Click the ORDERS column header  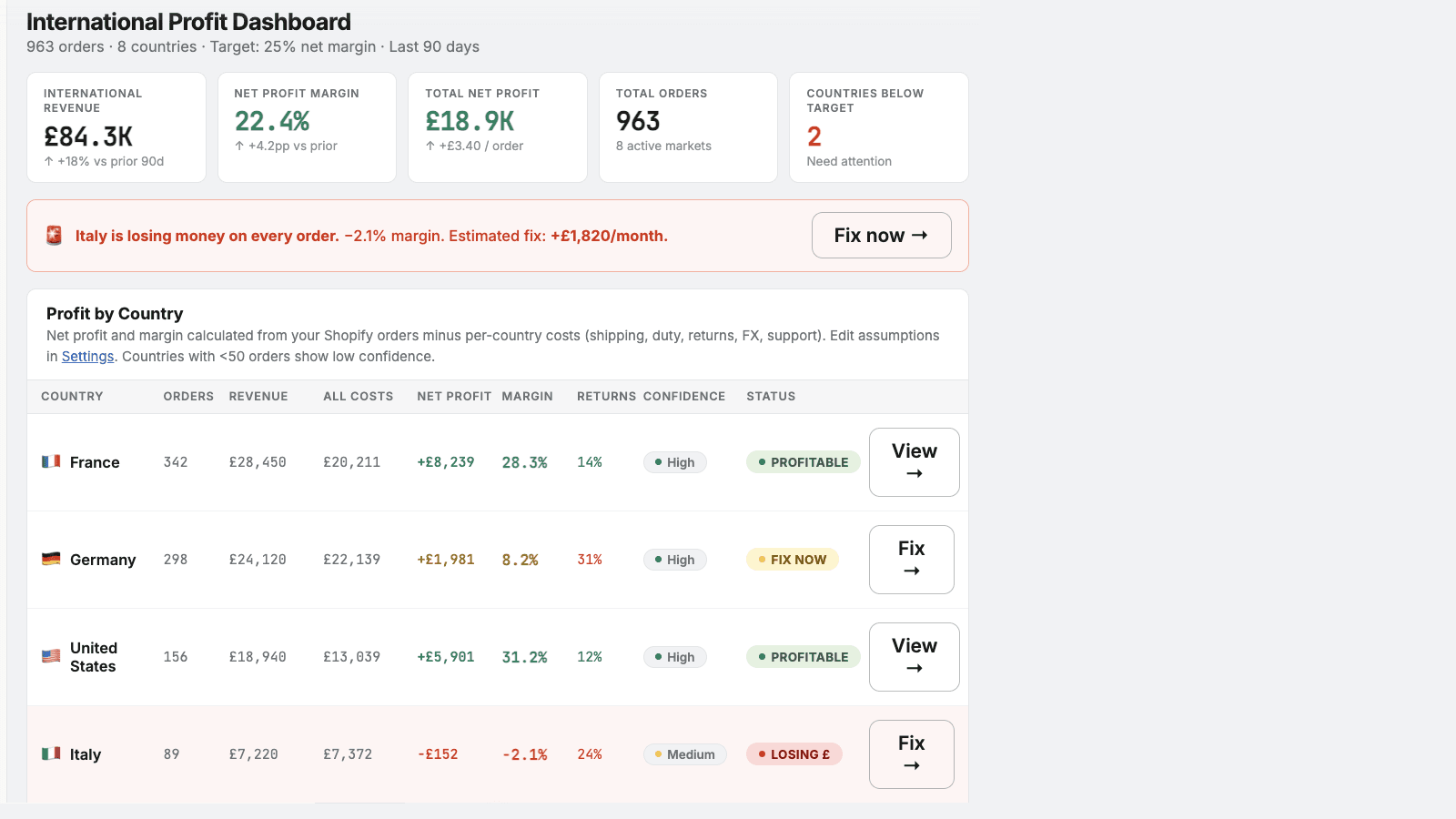point(188,397)
